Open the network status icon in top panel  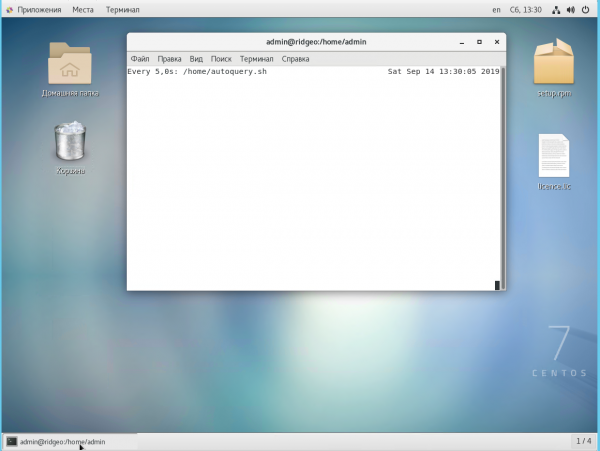click(556, 10)
